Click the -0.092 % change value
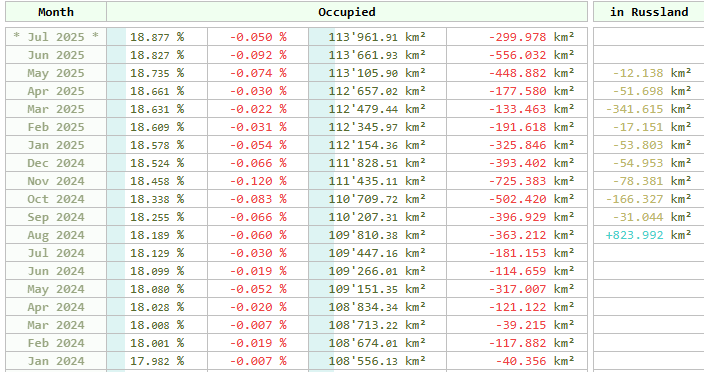 [258, 55]
